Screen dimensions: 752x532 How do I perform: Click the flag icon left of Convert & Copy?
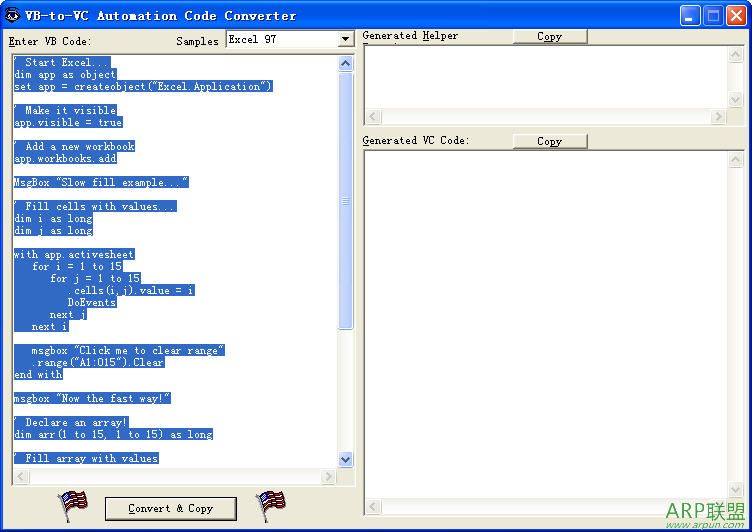pos(73,506)
